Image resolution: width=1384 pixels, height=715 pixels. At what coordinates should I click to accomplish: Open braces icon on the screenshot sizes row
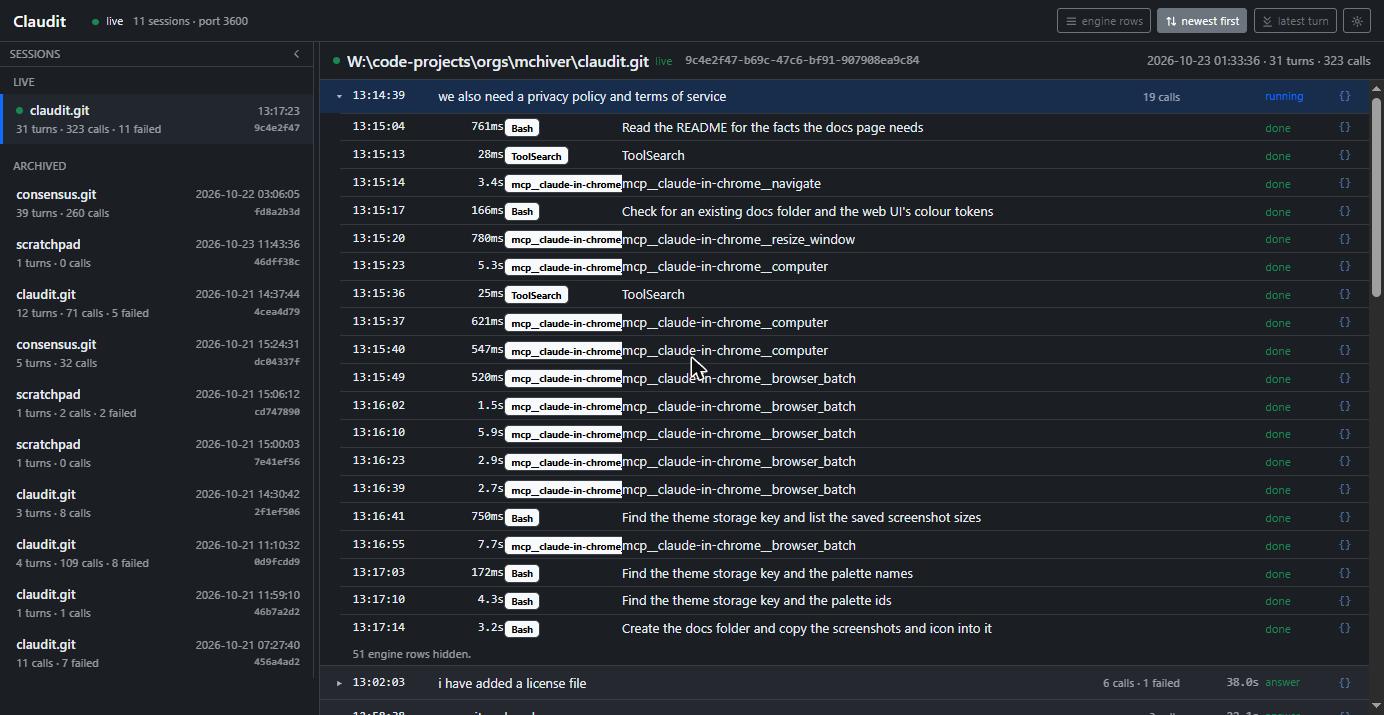click(x=1344, y=518)
